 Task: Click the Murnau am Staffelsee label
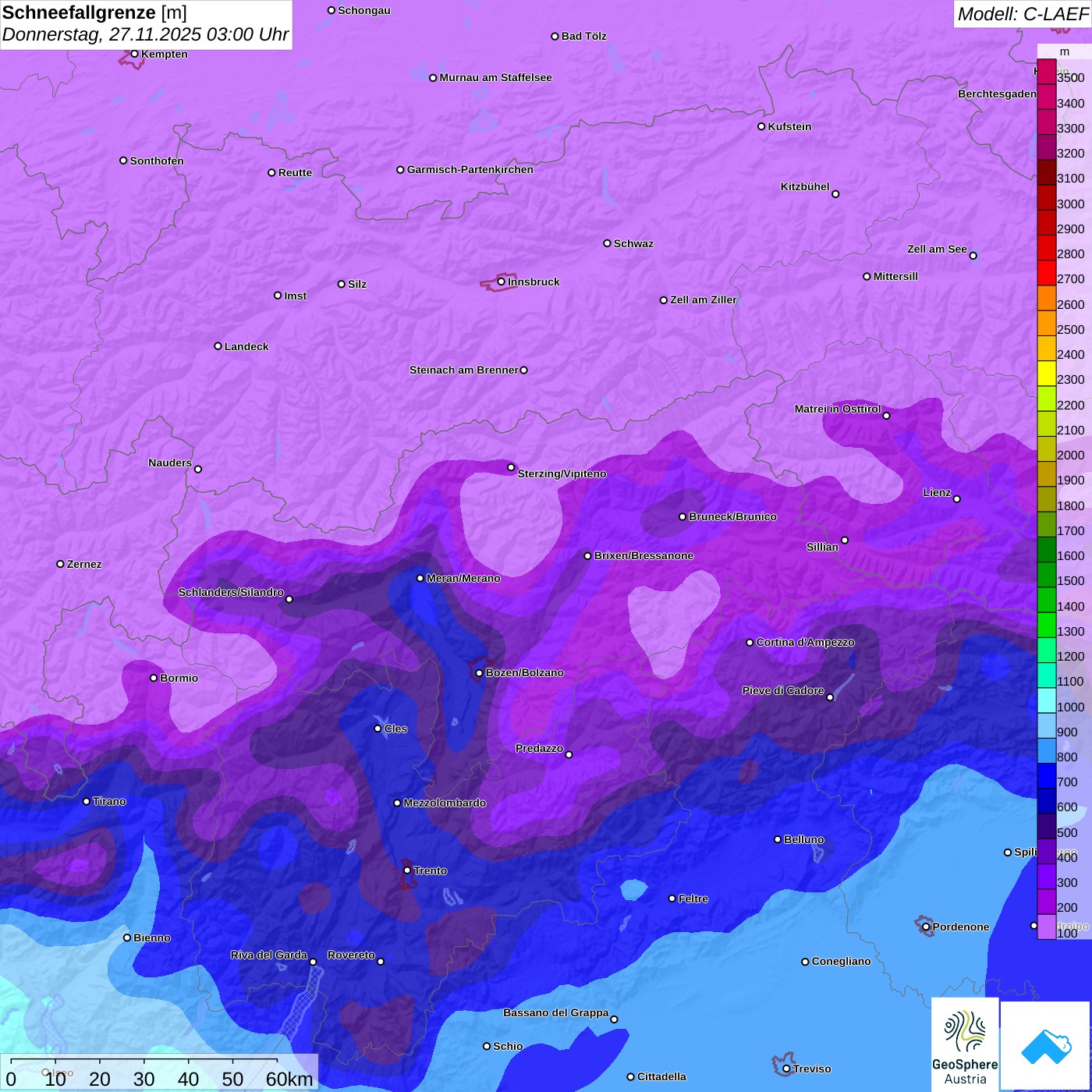495,77
